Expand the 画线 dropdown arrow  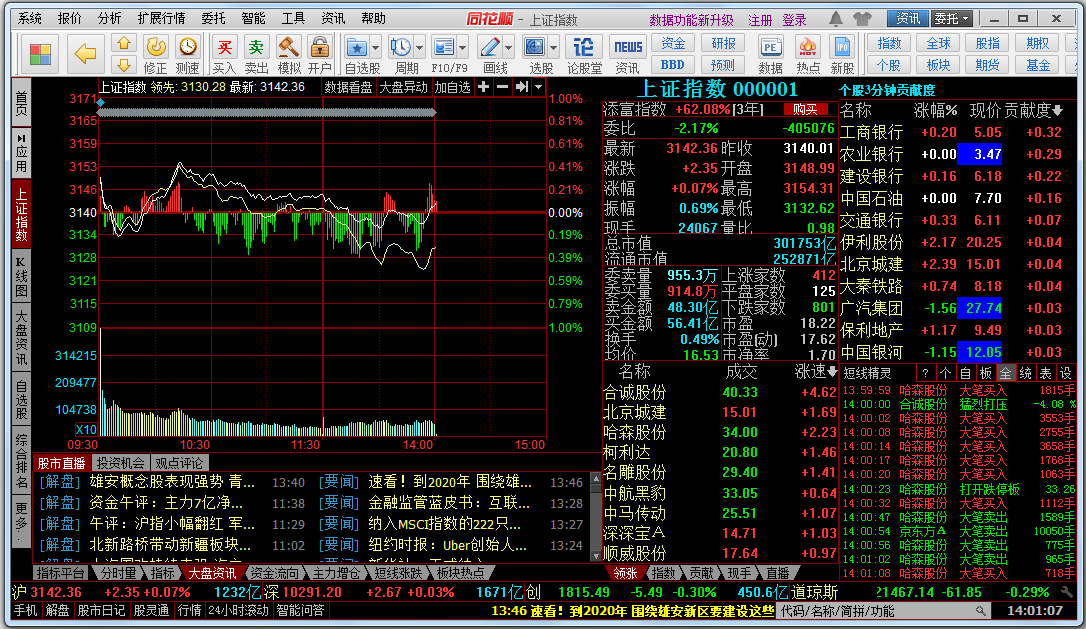coord(508,48)
